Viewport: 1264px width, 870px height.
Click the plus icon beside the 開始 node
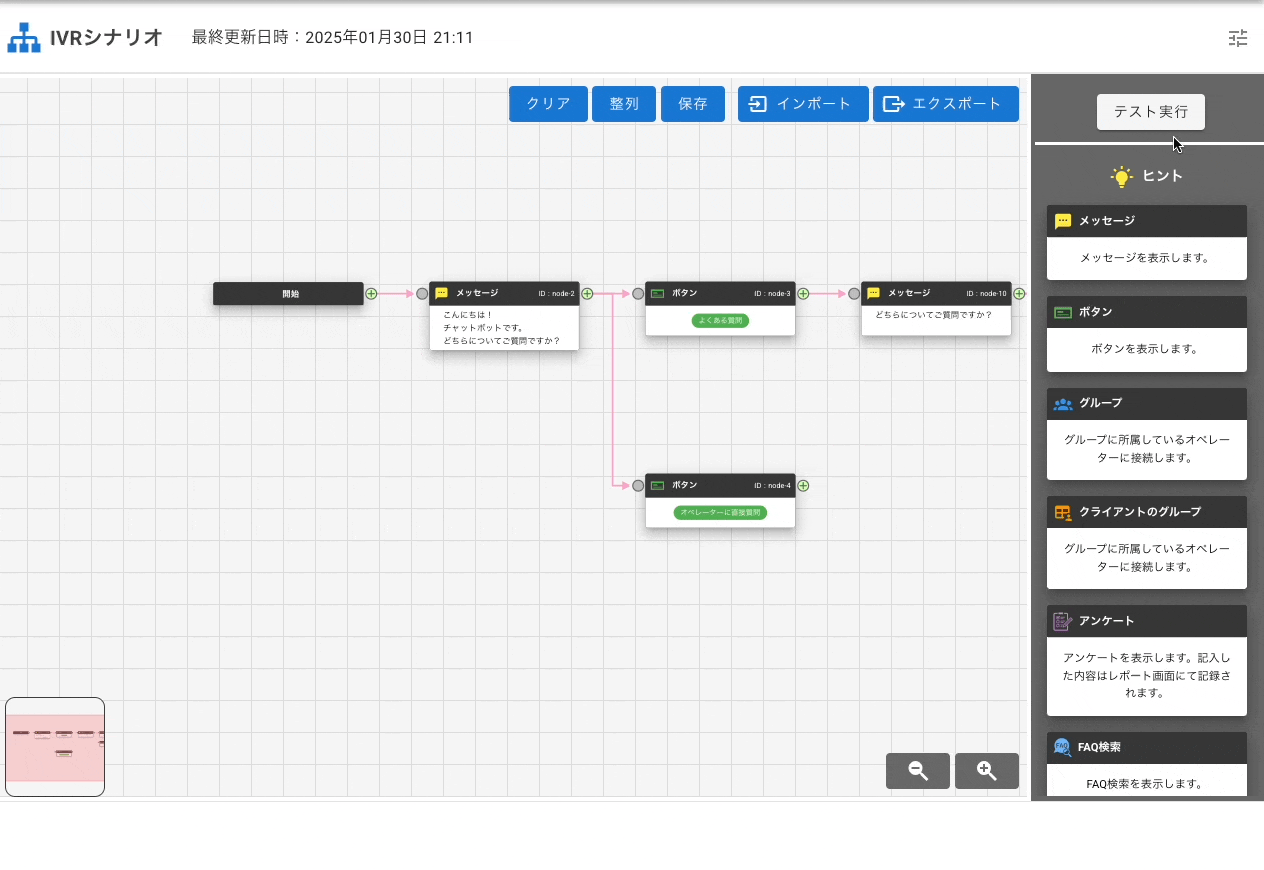click(x=371, y=294)
